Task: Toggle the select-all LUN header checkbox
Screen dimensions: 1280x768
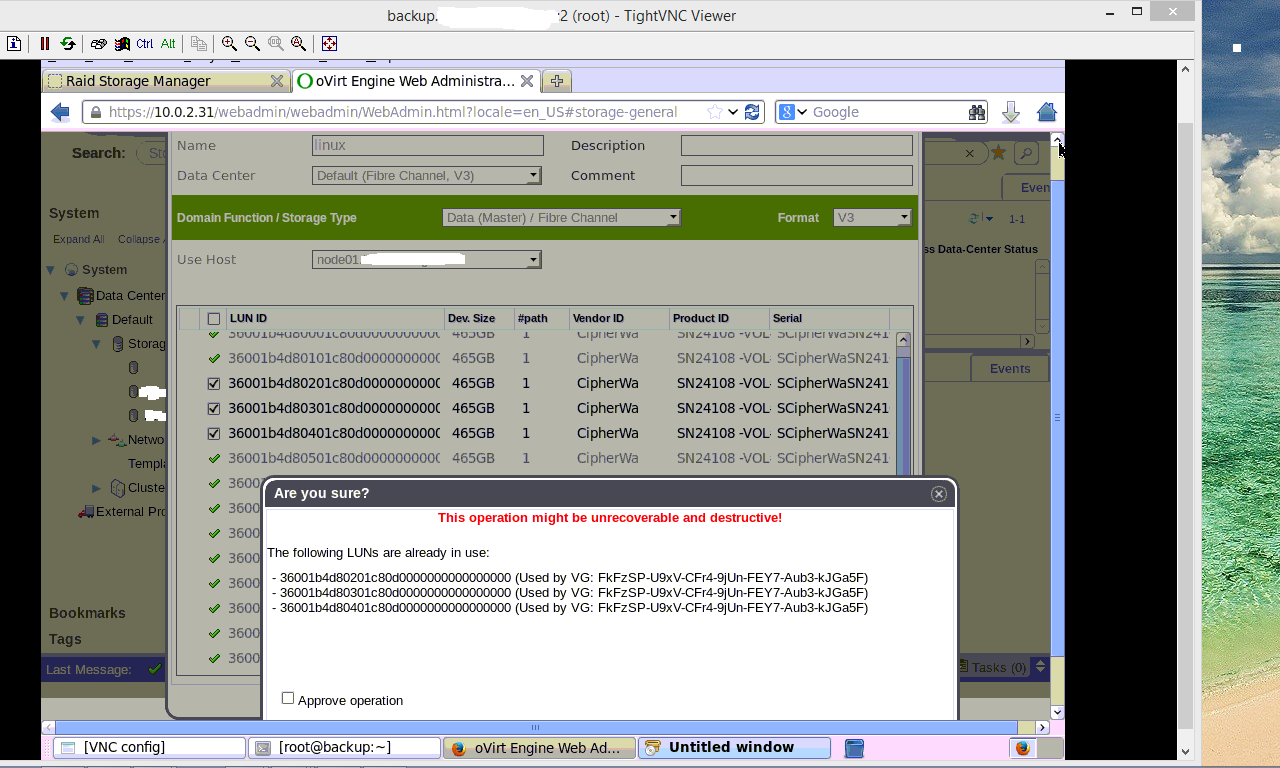Action: click(214, 319)
